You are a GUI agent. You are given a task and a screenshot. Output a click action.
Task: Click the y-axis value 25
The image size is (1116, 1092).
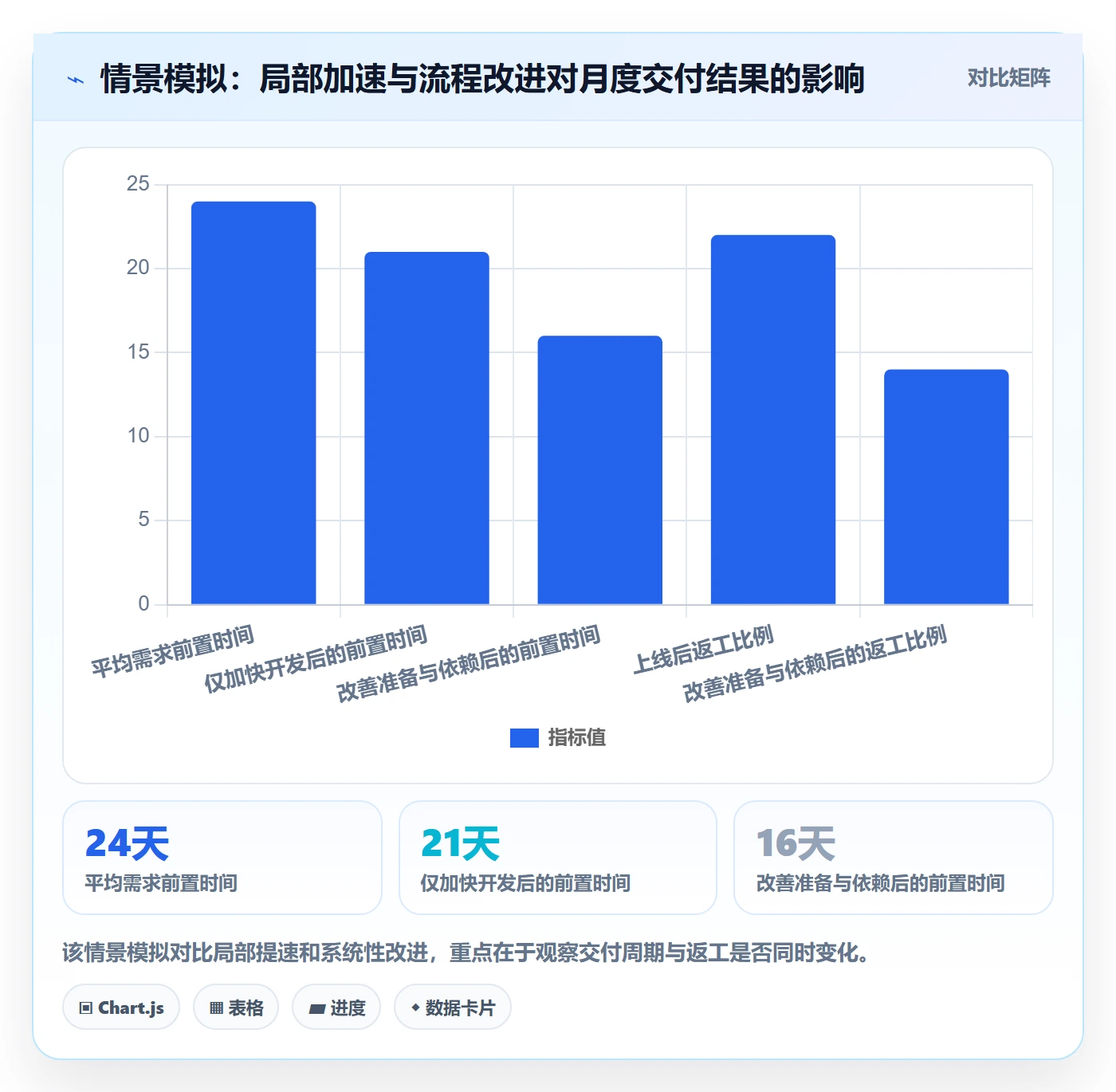pos(138,184)
